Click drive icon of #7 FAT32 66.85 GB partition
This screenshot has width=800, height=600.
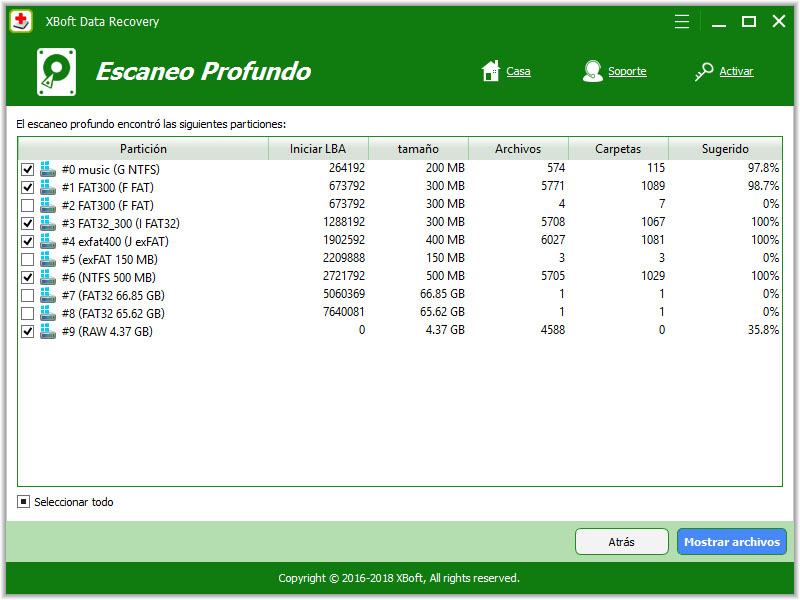click(47, 295)
